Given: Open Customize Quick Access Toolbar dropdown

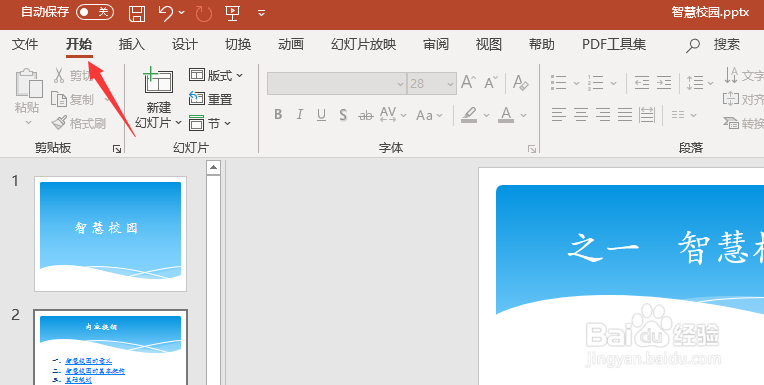Looking at the screenshot, I should click(262, 13).
